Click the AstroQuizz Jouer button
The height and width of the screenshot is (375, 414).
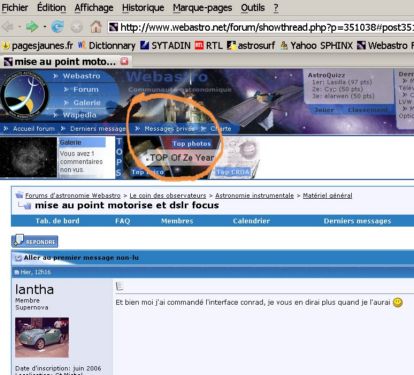coord(324,110)
